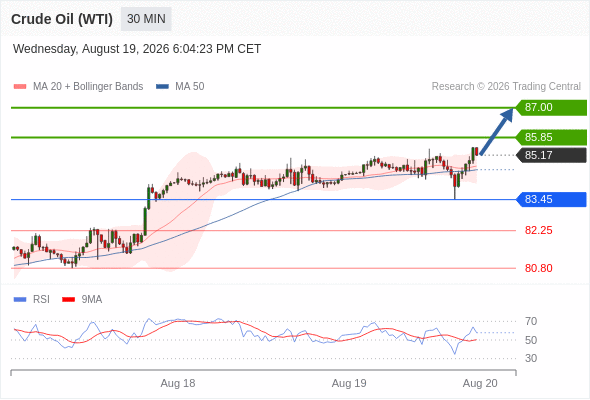Screen dimensions: 590x400
Task: Click the RSI 30 level label
Action: 531,358
